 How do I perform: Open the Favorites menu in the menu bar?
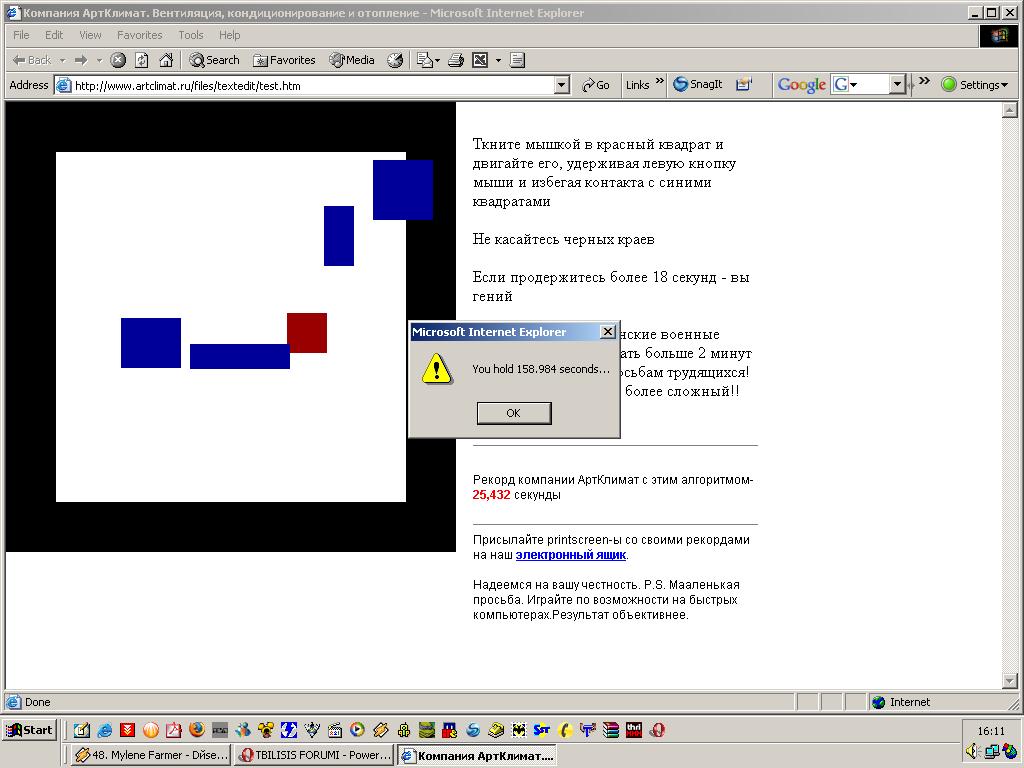tap(139, 35)
